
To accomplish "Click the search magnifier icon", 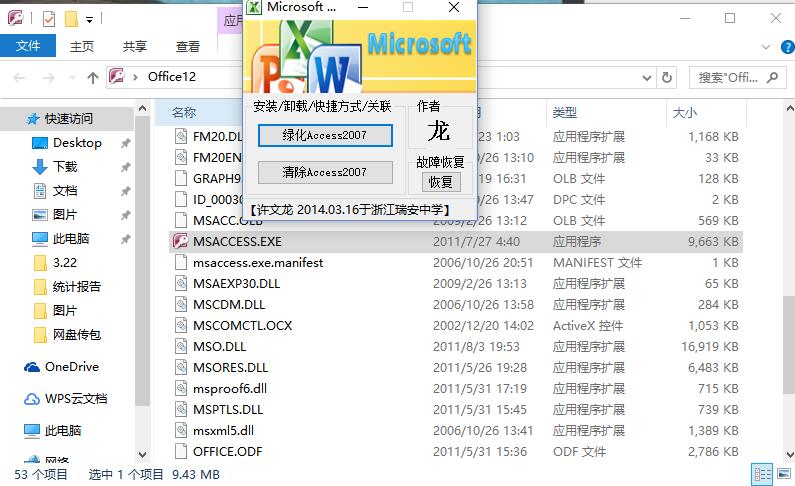I will click(x=773, y=78).
